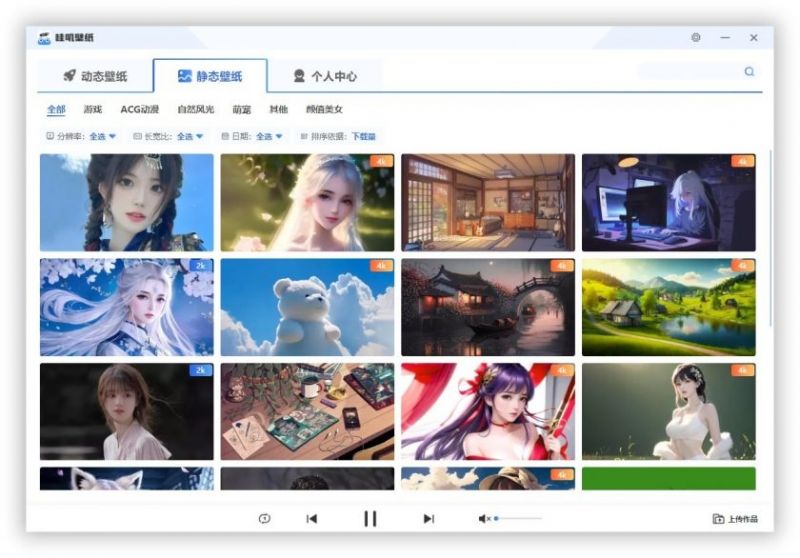Screen dimensions: 800x558
Task: Switch to 动态壁纸 tab
Action: click(x=95, y=76)
